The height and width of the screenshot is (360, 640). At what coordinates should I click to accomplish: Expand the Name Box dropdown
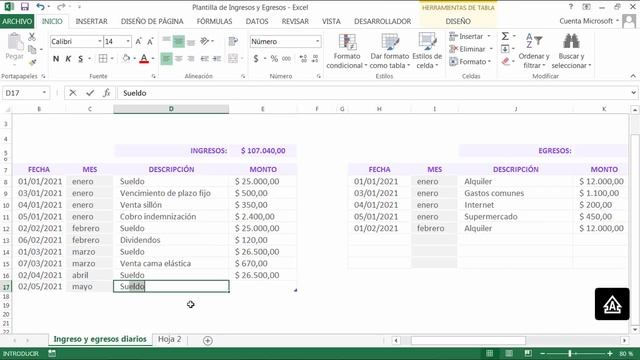click(44, 93)
